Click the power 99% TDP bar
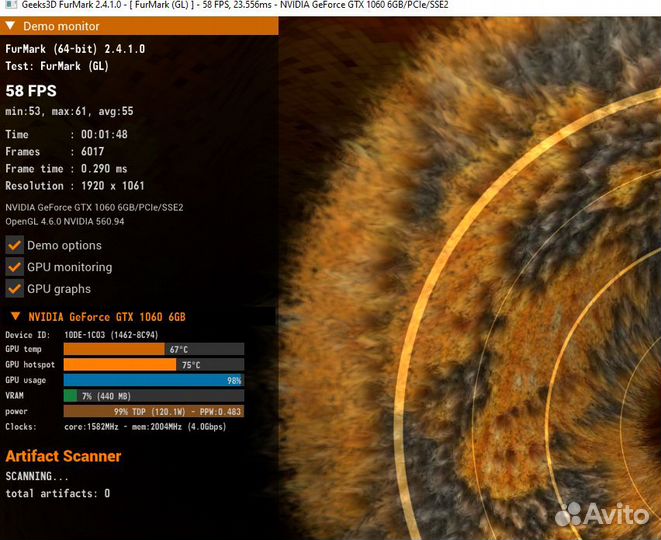Screen dimensions: 661x540 tap(154, 411)
